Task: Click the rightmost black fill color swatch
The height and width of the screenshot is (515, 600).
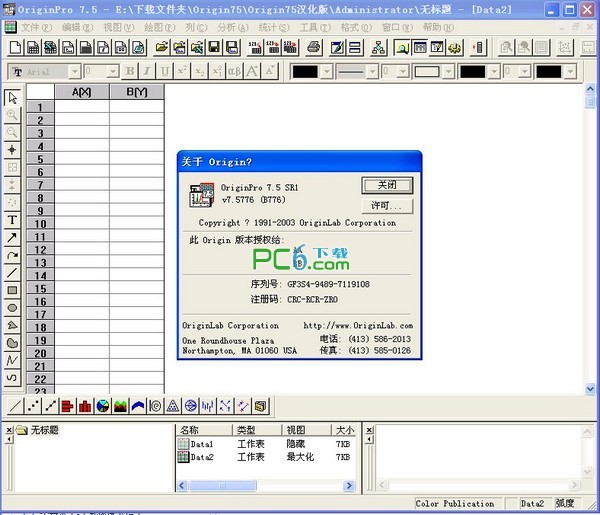Action: tap(549, 72)
